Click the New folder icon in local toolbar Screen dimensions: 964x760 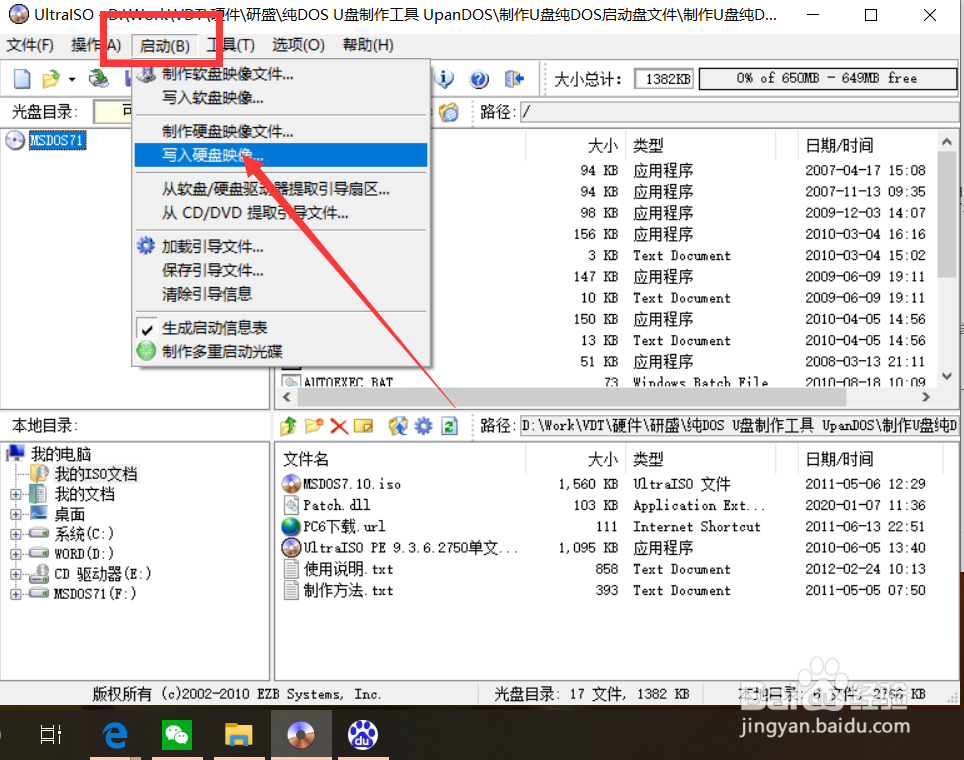point(314,426)
